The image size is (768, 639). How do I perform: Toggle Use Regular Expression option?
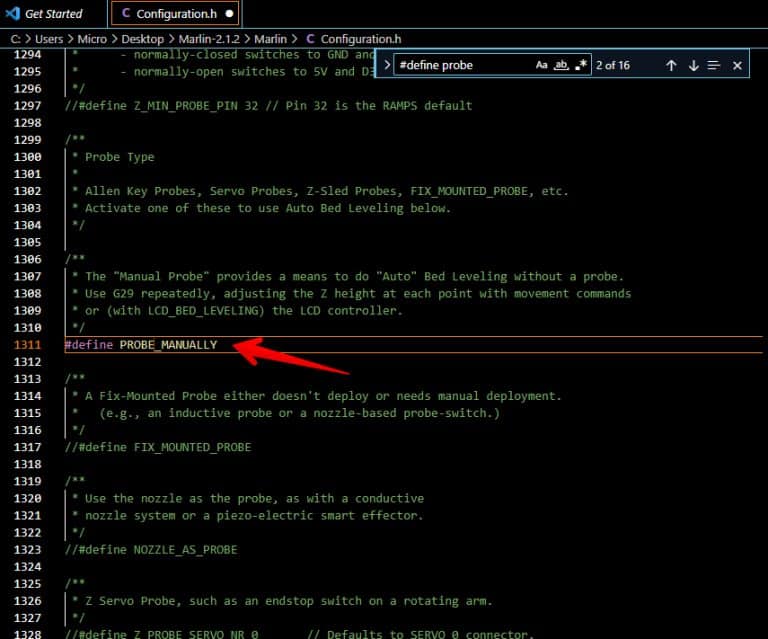tap(581, 65)
